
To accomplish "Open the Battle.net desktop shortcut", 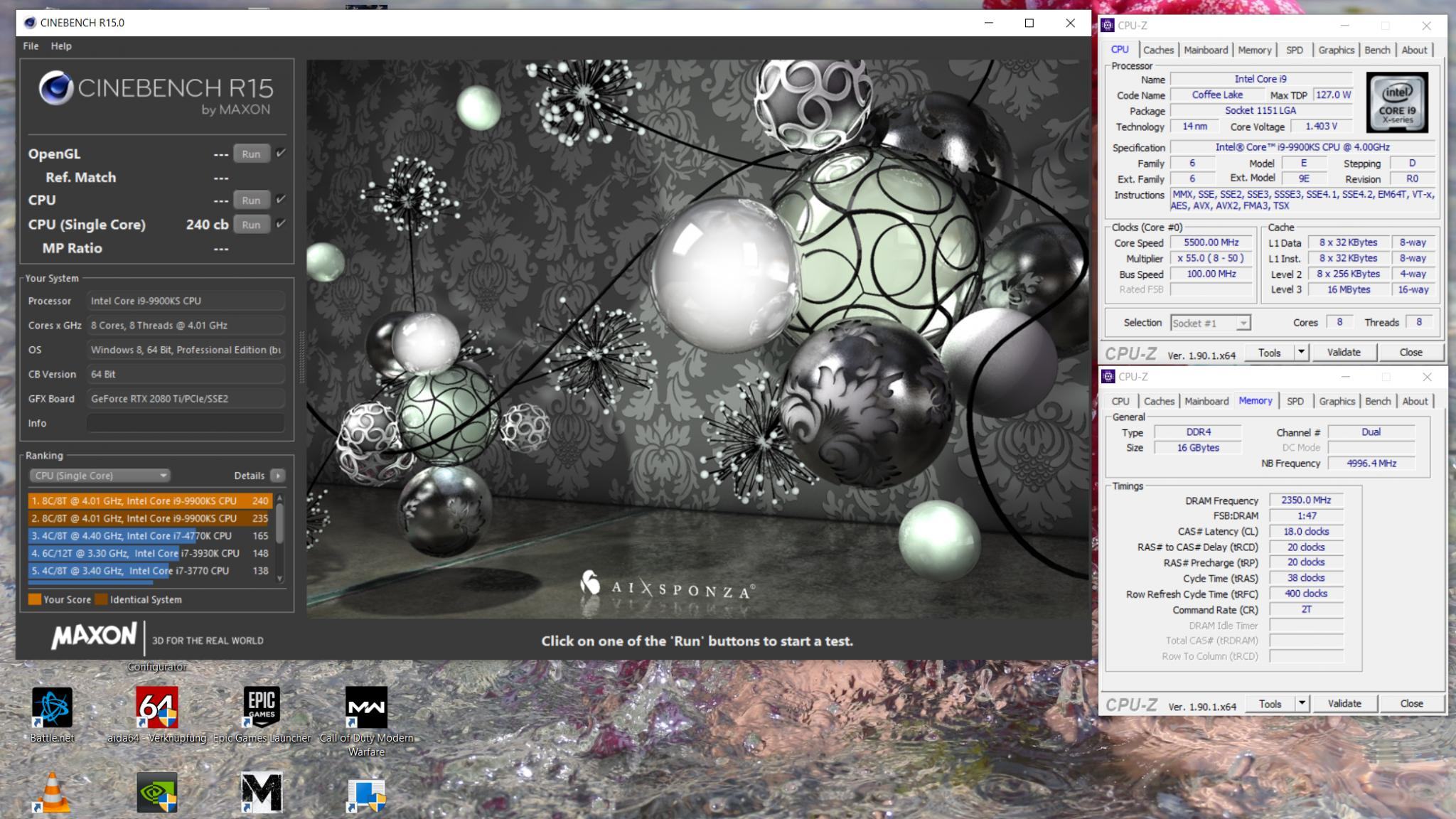I will click(52, 707).
